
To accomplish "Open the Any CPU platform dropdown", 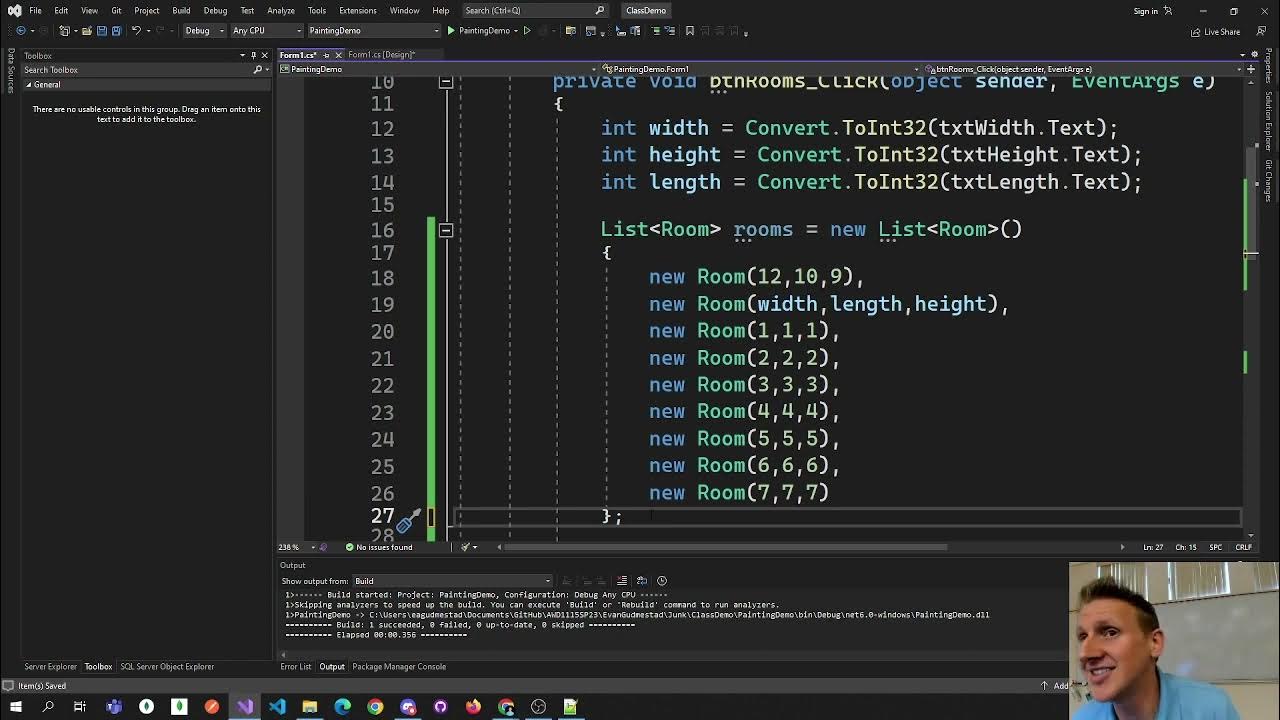I will pyautogui.click(x=265, y=31).
